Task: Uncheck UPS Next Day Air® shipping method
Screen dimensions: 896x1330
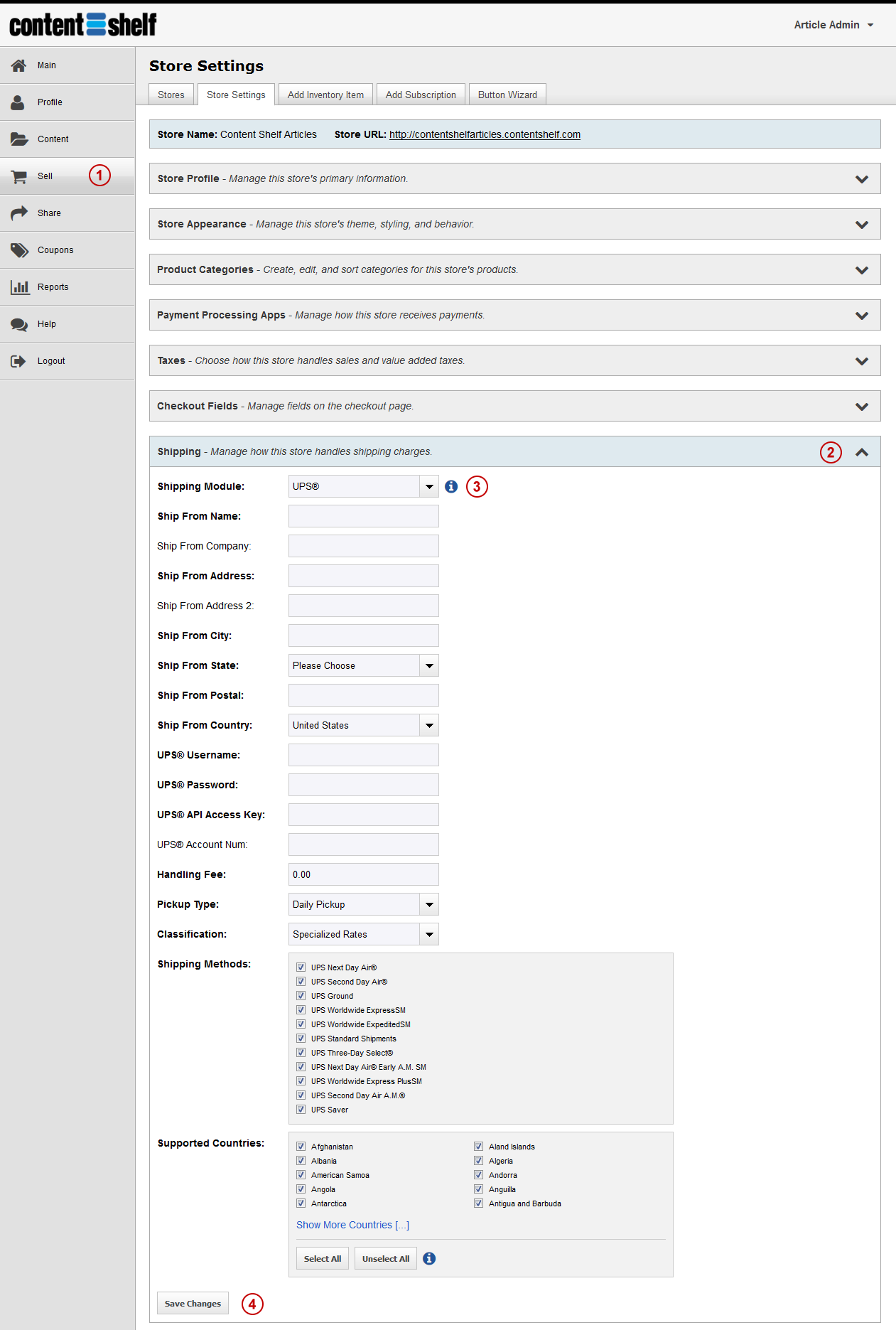Action: (301, 967)
